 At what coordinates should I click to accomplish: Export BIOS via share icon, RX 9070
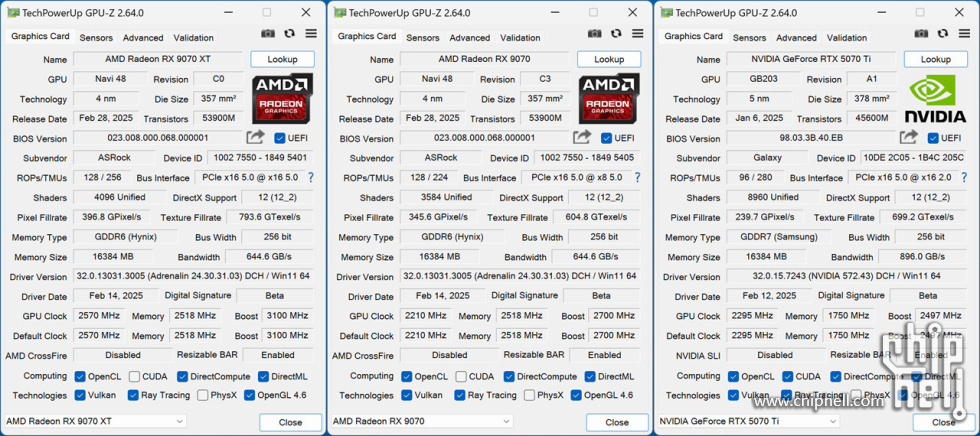582,137
